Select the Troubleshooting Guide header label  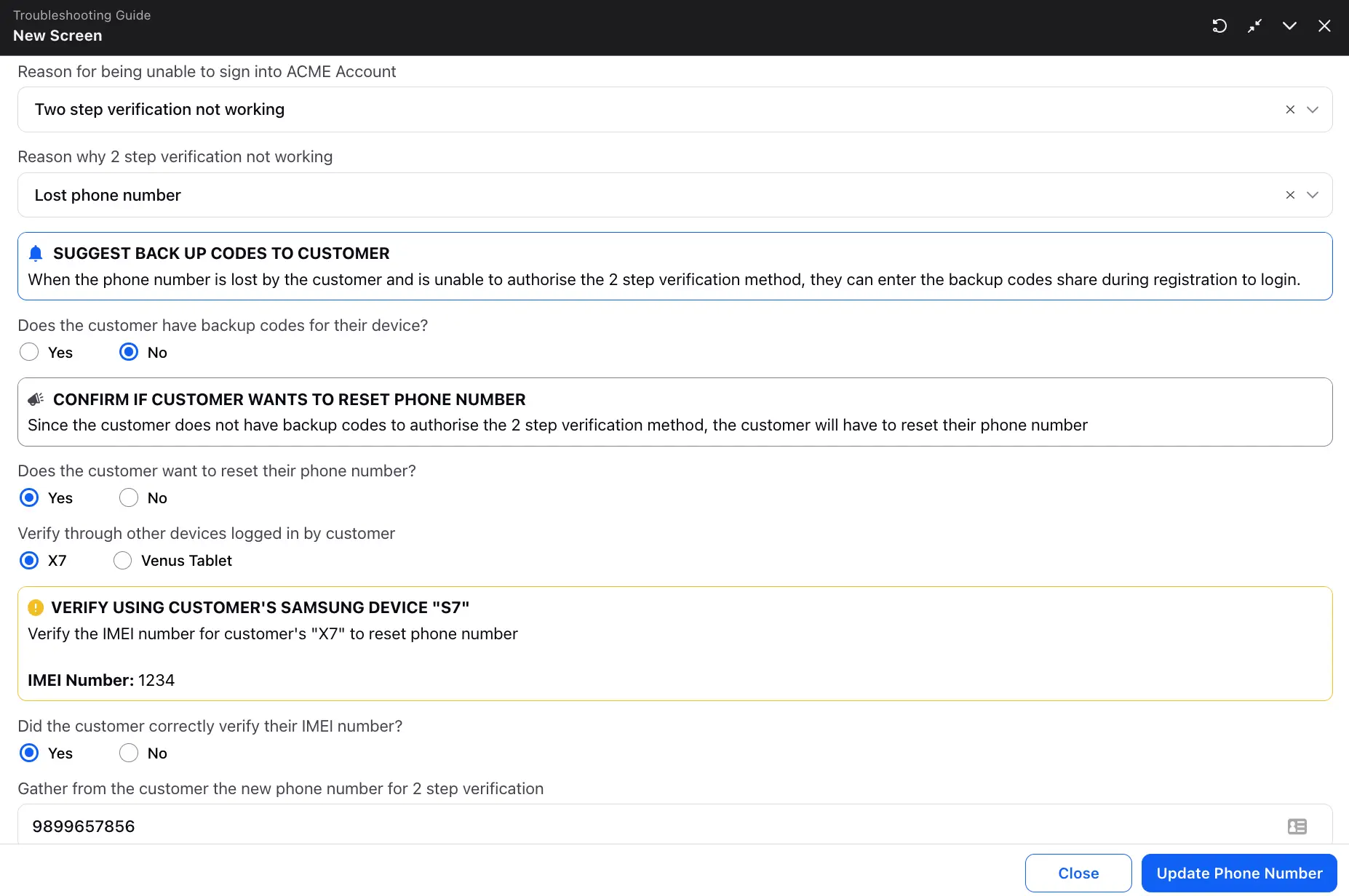[82, 15]
